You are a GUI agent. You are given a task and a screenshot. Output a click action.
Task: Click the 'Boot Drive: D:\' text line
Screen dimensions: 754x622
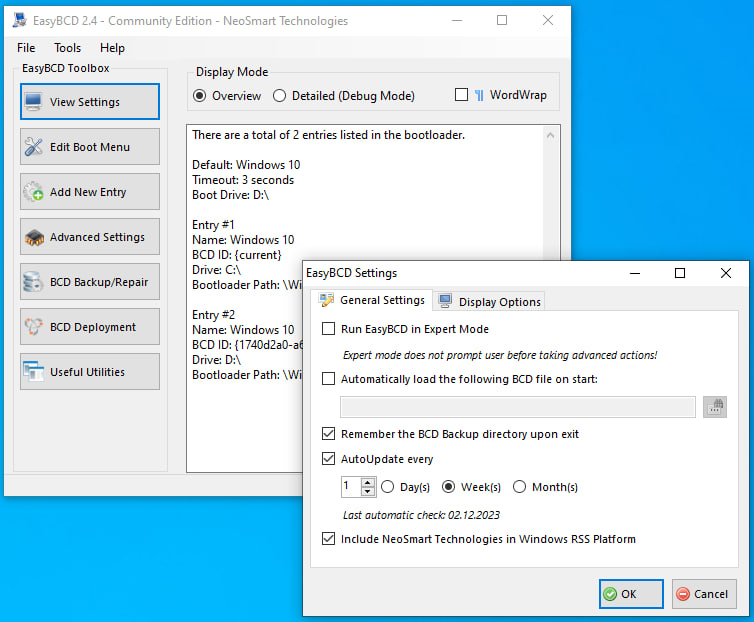(x=230, y=195)
